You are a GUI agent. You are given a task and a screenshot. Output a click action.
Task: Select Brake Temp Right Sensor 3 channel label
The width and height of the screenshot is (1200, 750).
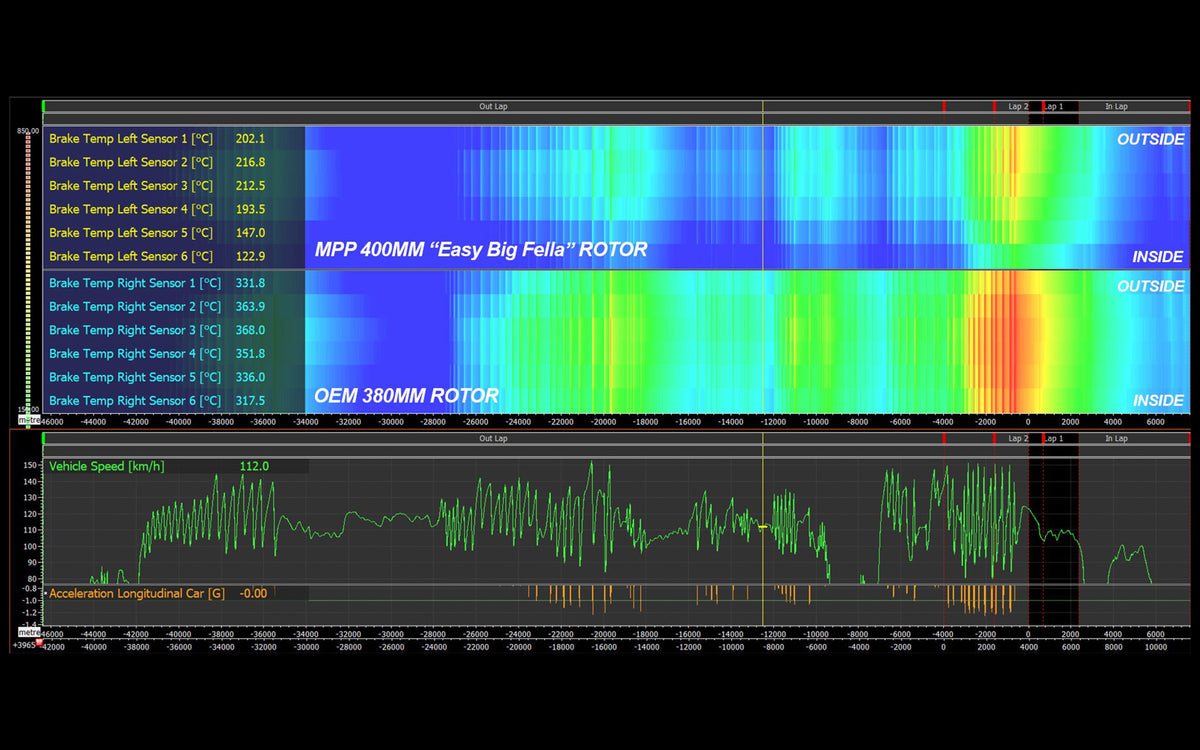[135, 330]
